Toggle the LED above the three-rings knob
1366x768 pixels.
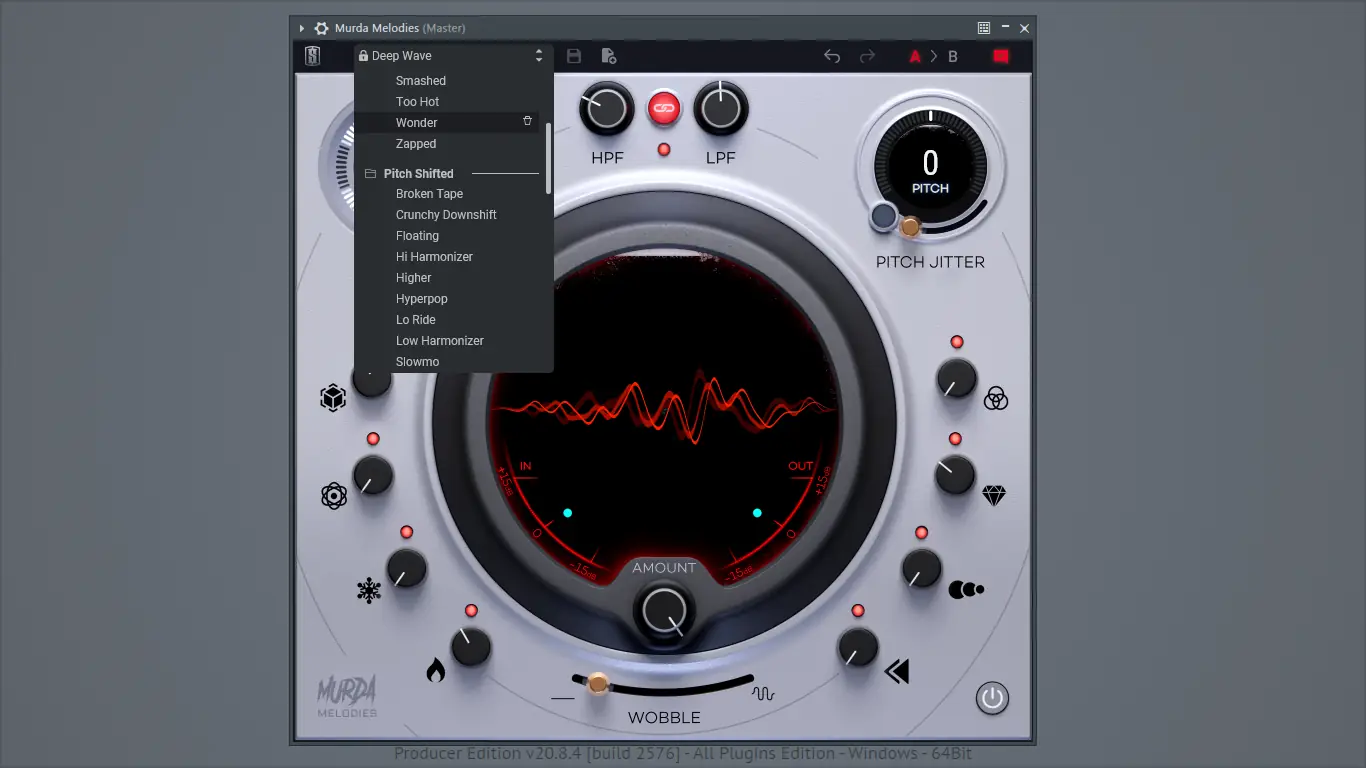(x=957, y=342)
